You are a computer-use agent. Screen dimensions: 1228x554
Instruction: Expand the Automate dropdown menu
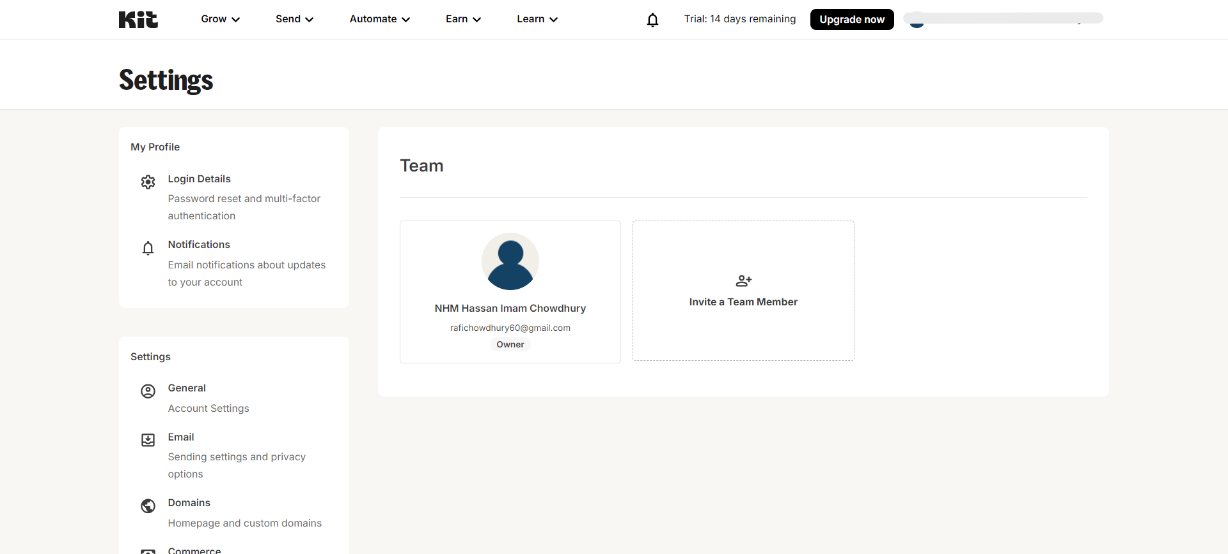coord(379,19)
